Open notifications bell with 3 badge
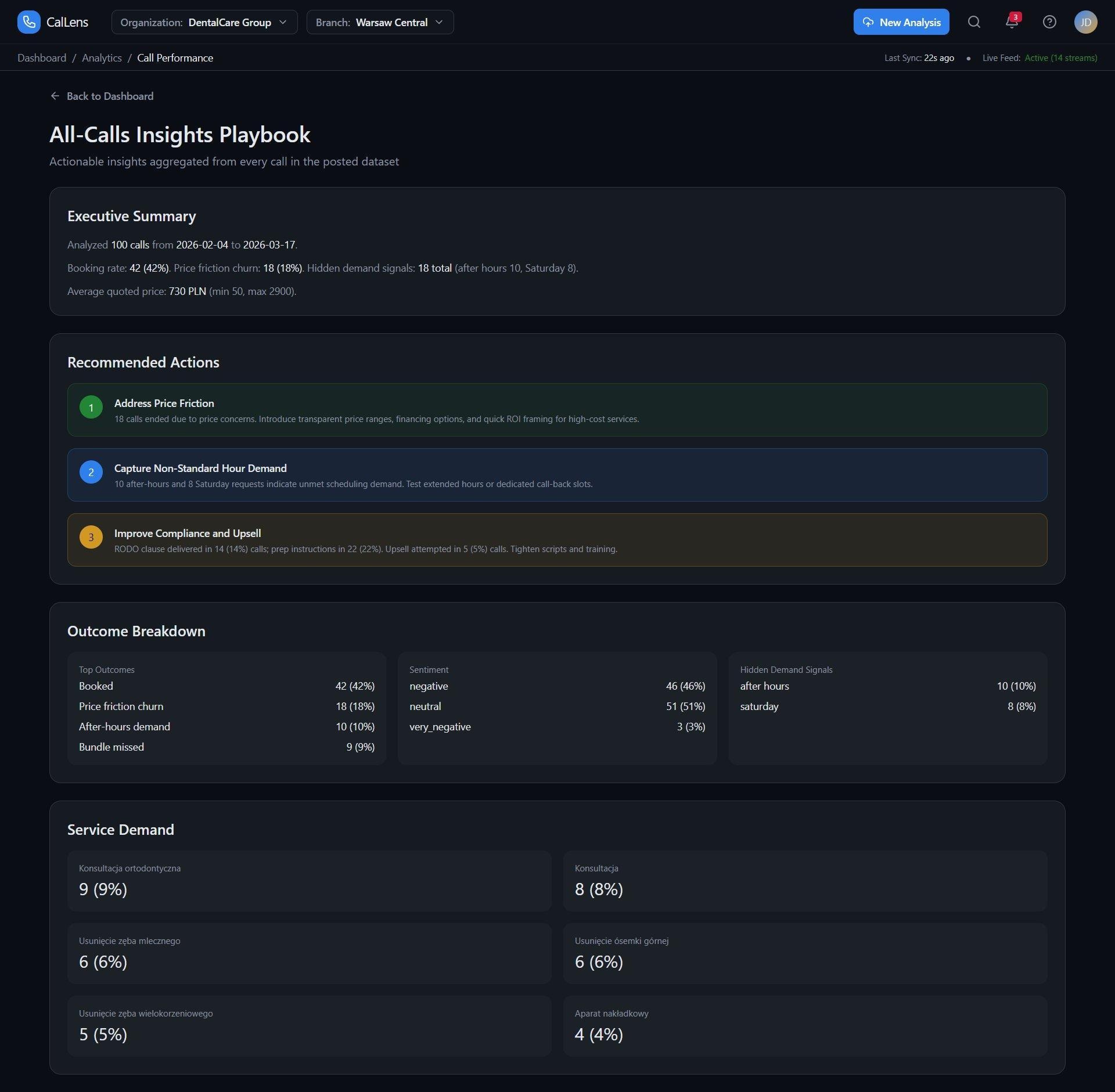1115x1092 pixels. 1012,22
